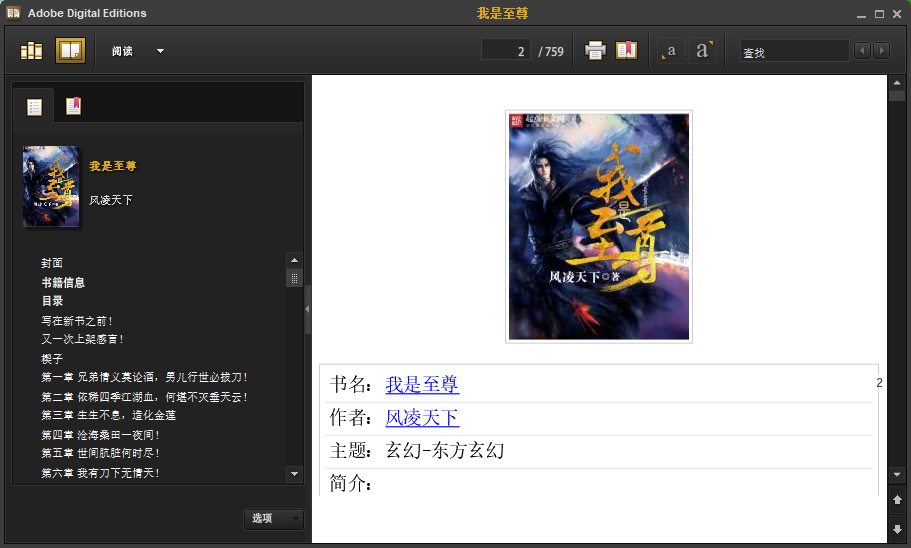Go to previous page arrow
The width and height of the screenshot is (911, 548).
point(897,500)
